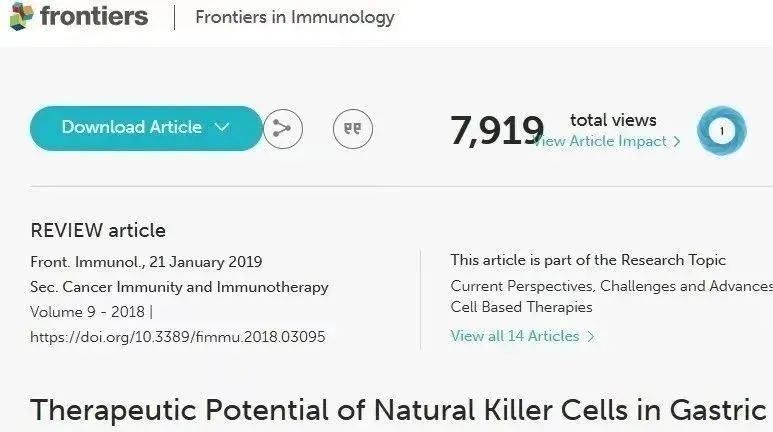Open View all 14 Articles link
Viewport: 773px width, 432px height.
pos(515,336)
